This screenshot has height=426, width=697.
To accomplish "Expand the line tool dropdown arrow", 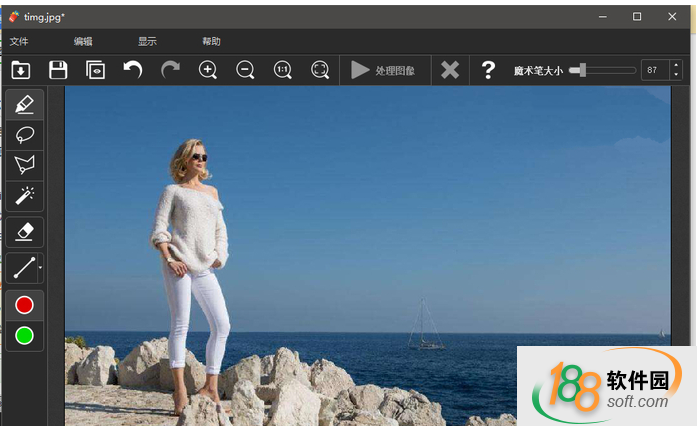I will (x=40, y=268).
